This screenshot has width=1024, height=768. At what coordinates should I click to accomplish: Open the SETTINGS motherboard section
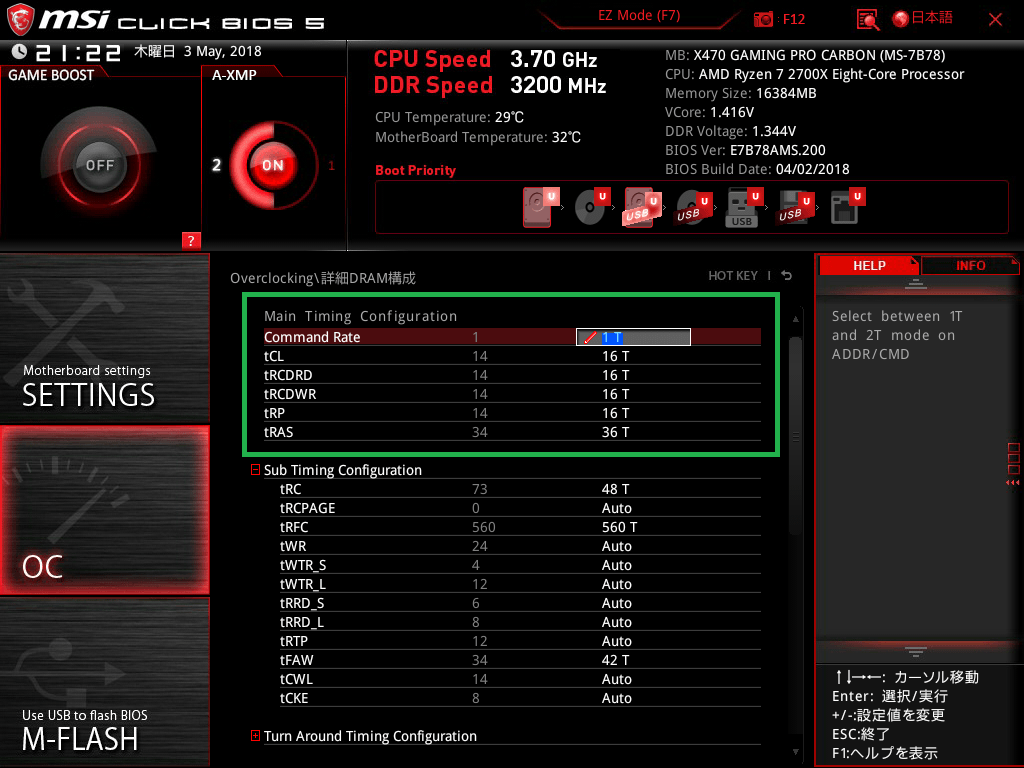104,338
